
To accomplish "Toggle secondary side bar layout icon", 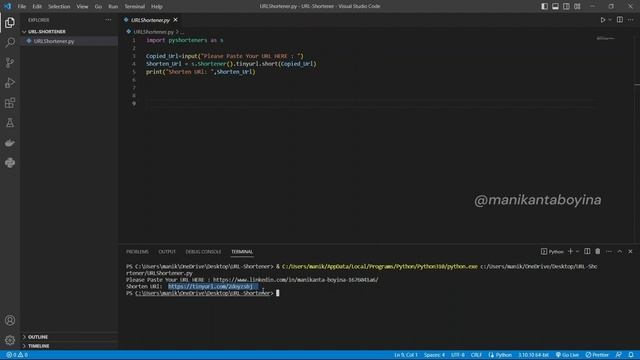I will (x=566, y=6).
